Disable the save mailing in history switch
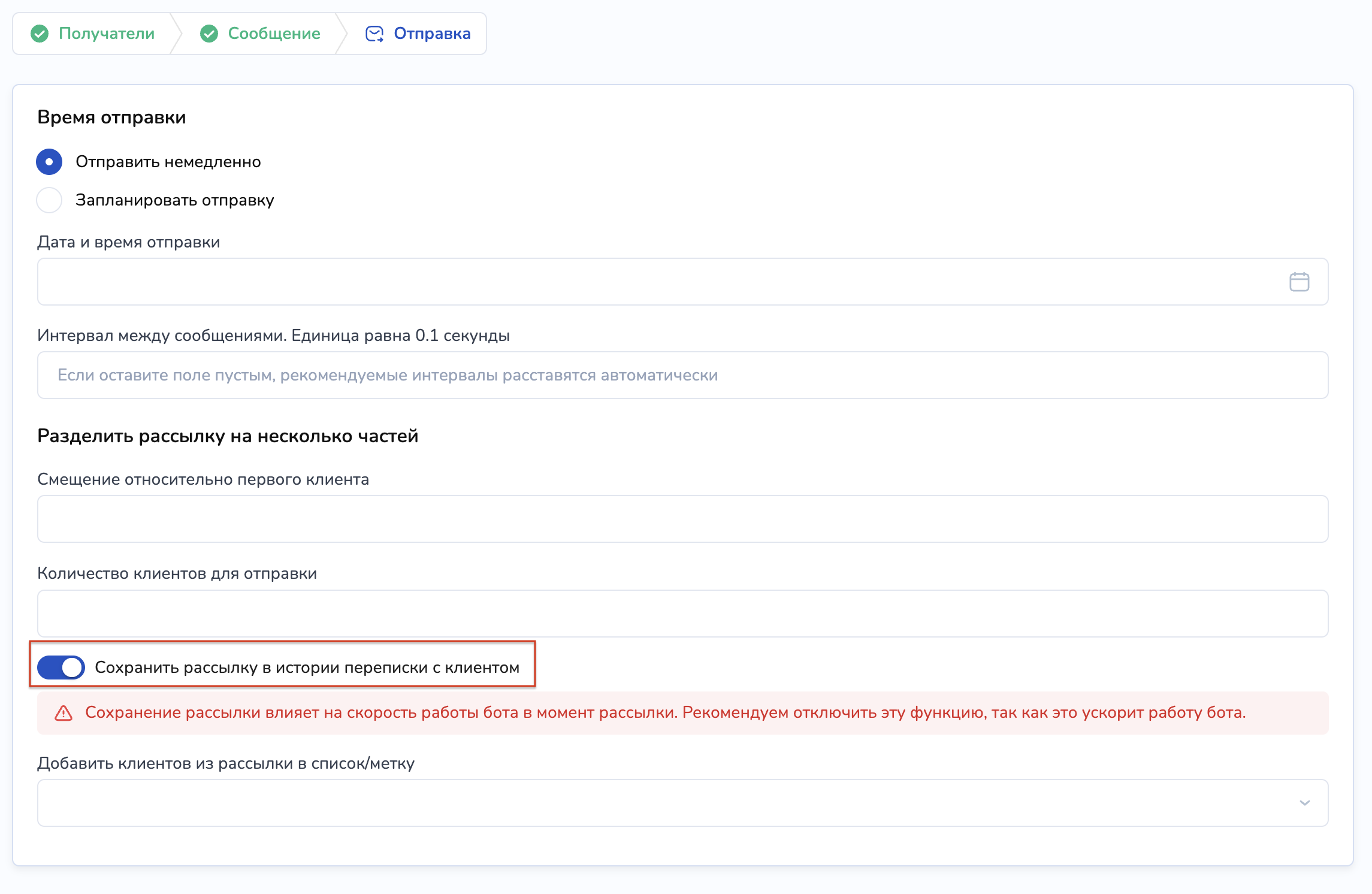1372x894 pixels. [x=61, y=668]
